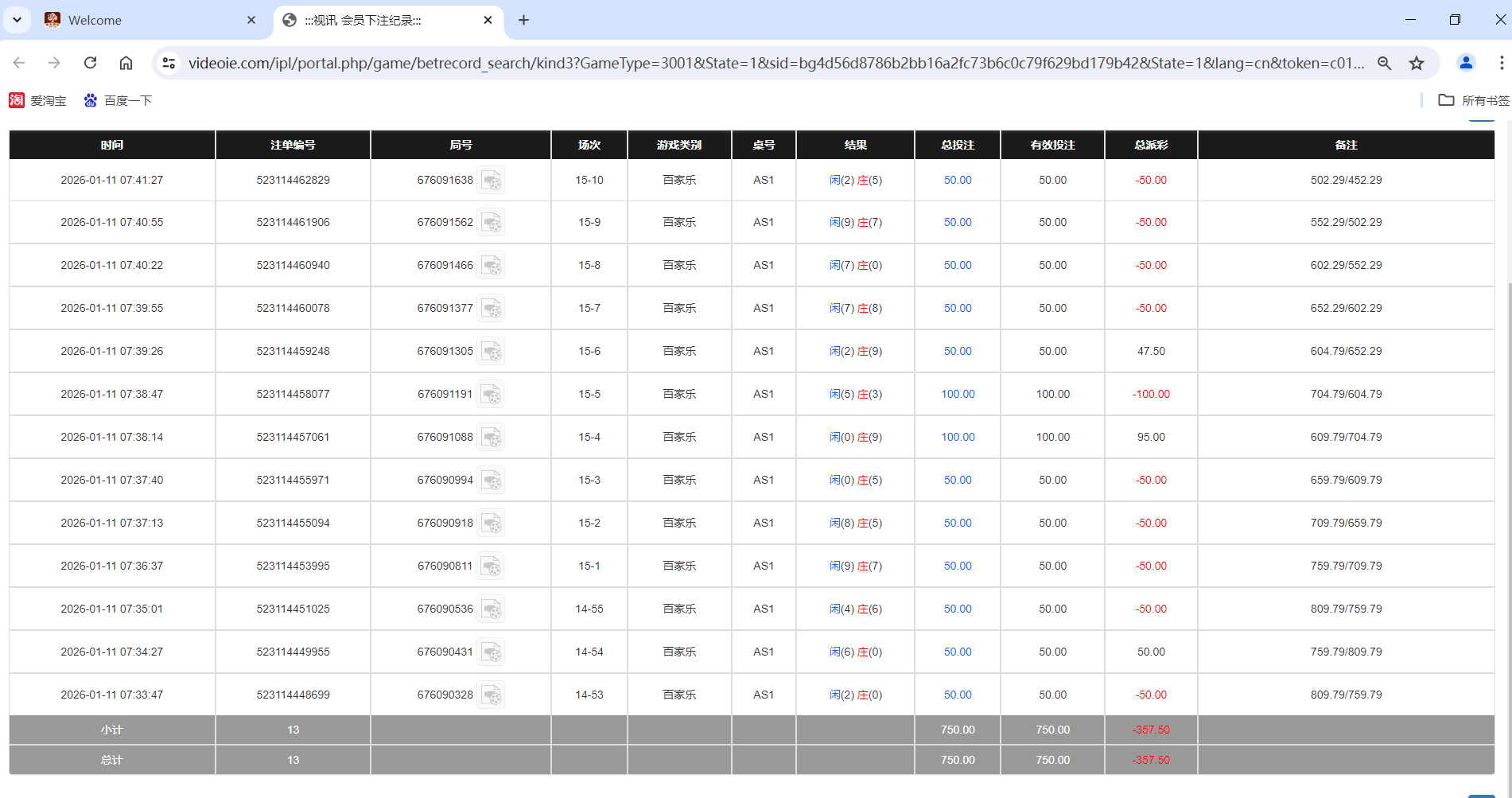
Task: Bookmark this page with star icon
Action: (x=1417, y=63)
